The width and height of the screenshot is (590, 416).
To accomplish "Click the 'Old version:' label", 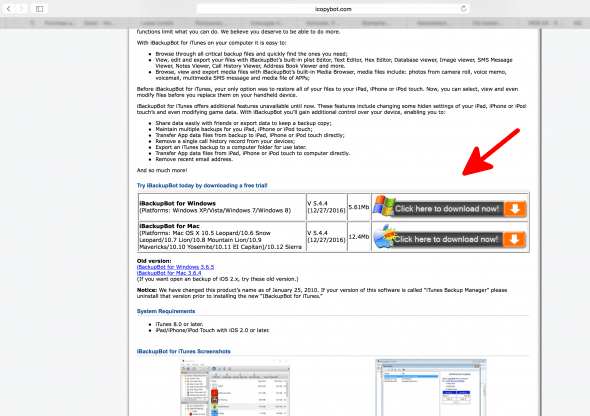I will point(154,261).
